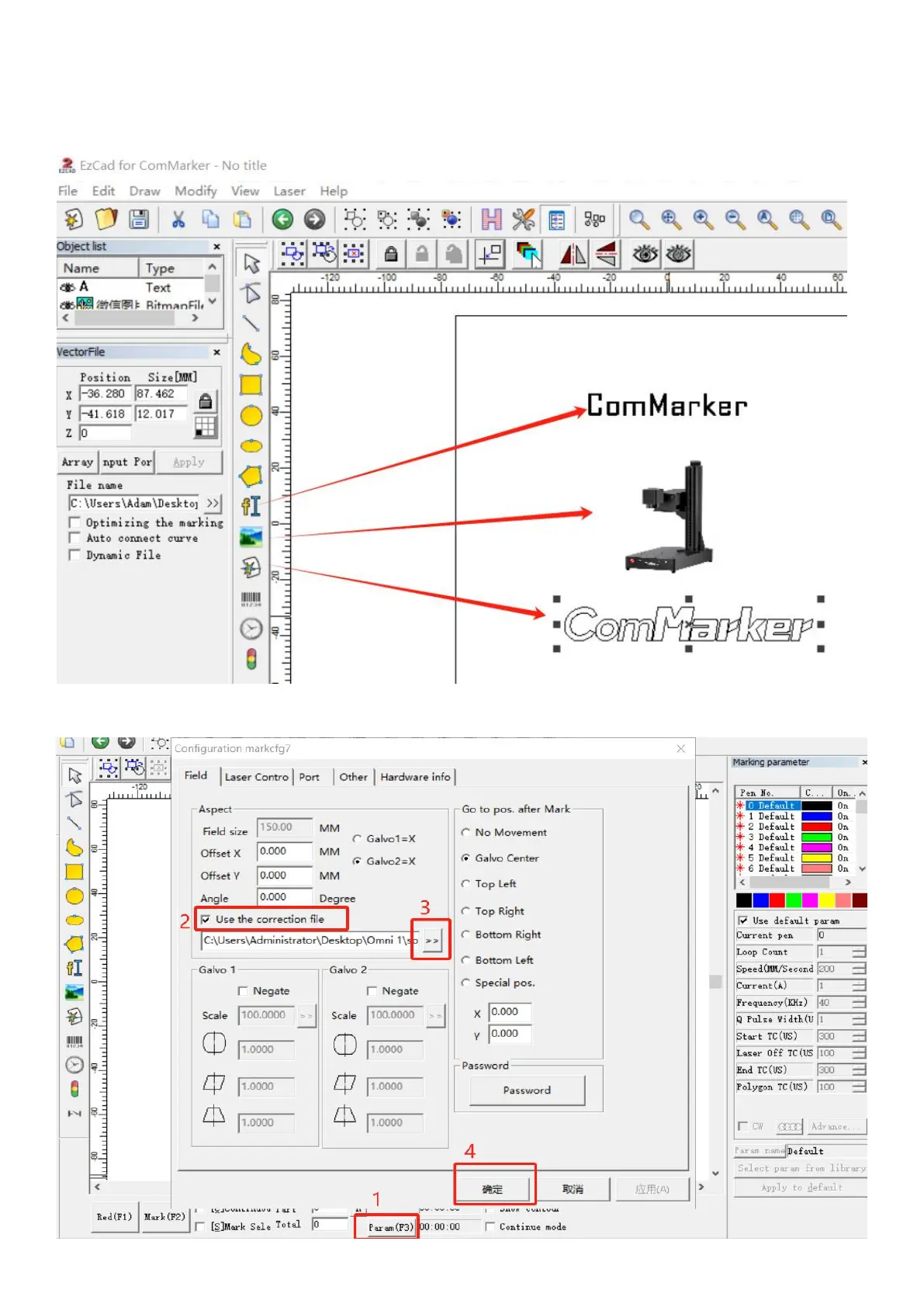Click the Save floppy disk toolbar icon
The height and width of the screenshot is (1307, 924).
139,220
